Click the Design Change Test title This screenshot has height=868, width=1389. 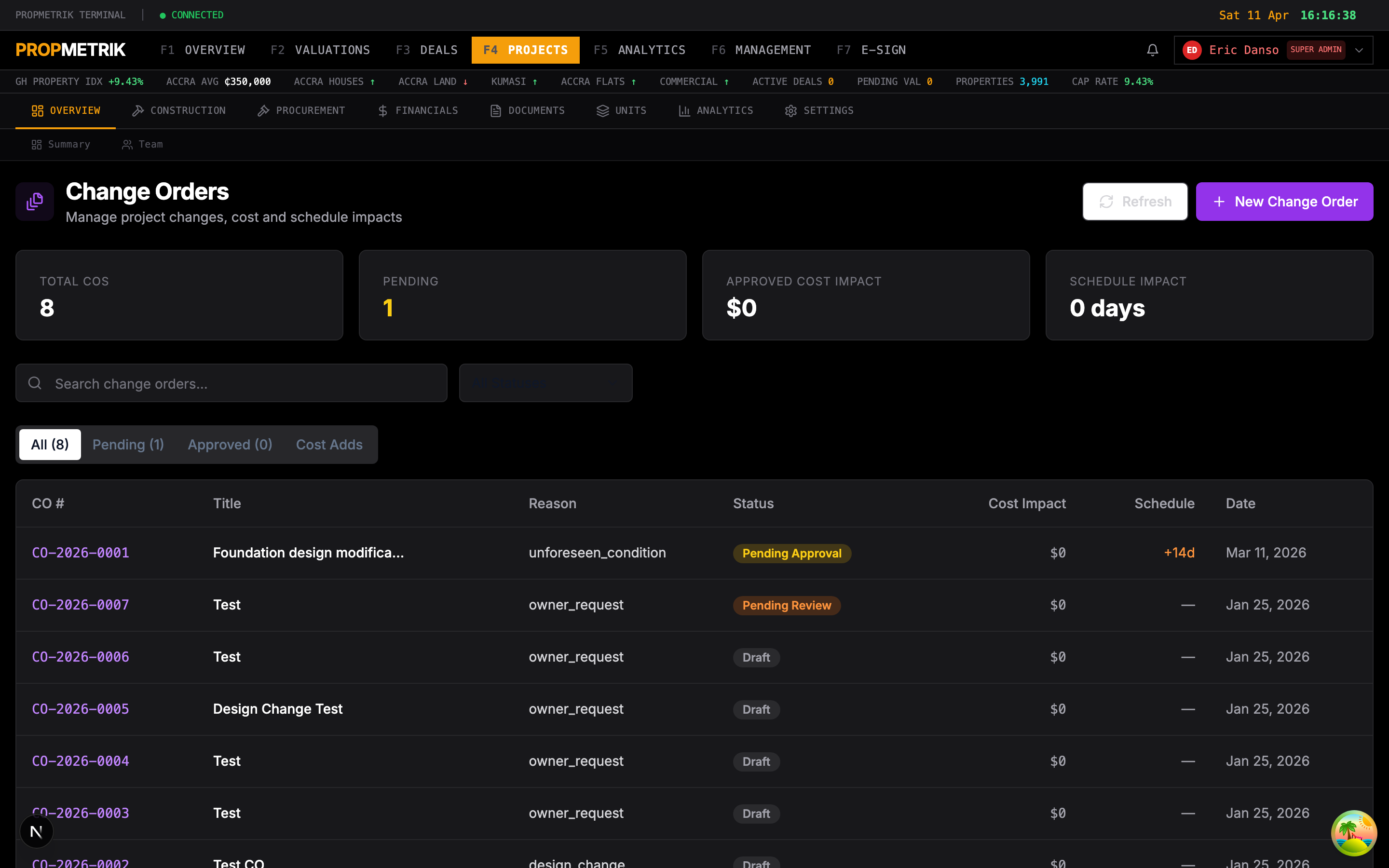(x=278, y=709)
